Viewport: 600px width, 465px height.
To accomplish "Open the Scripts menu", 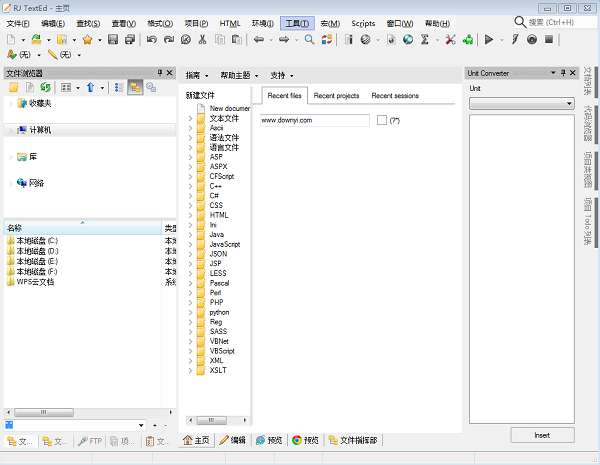I will pyautogui.click(x=363, y=24).
